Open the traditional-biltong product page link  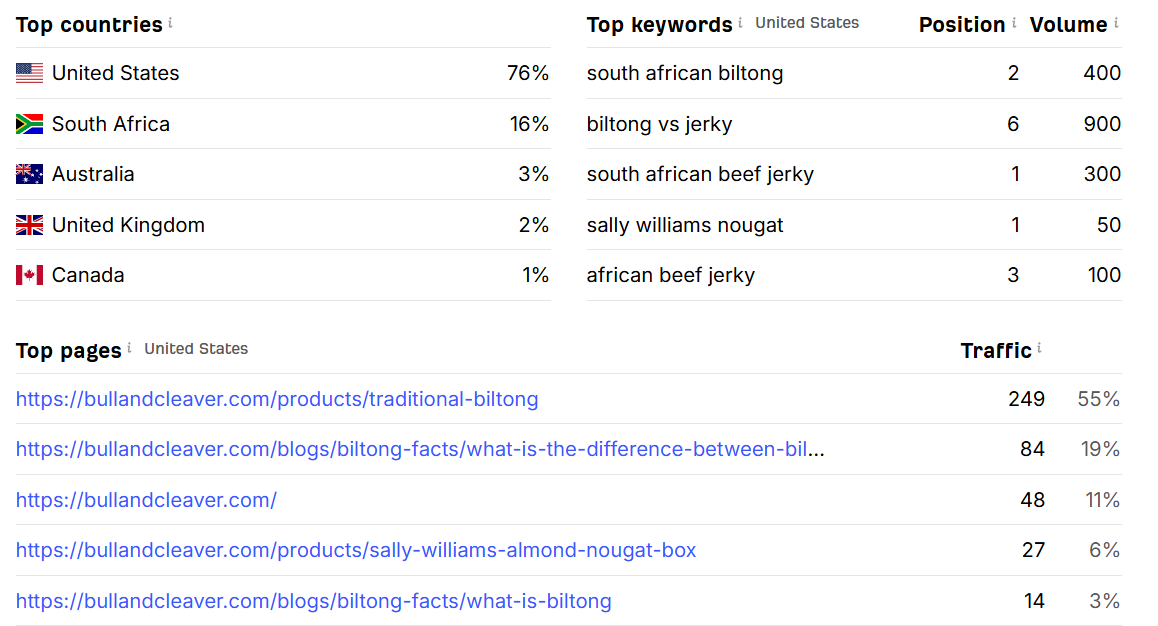[x=277, y=399]
